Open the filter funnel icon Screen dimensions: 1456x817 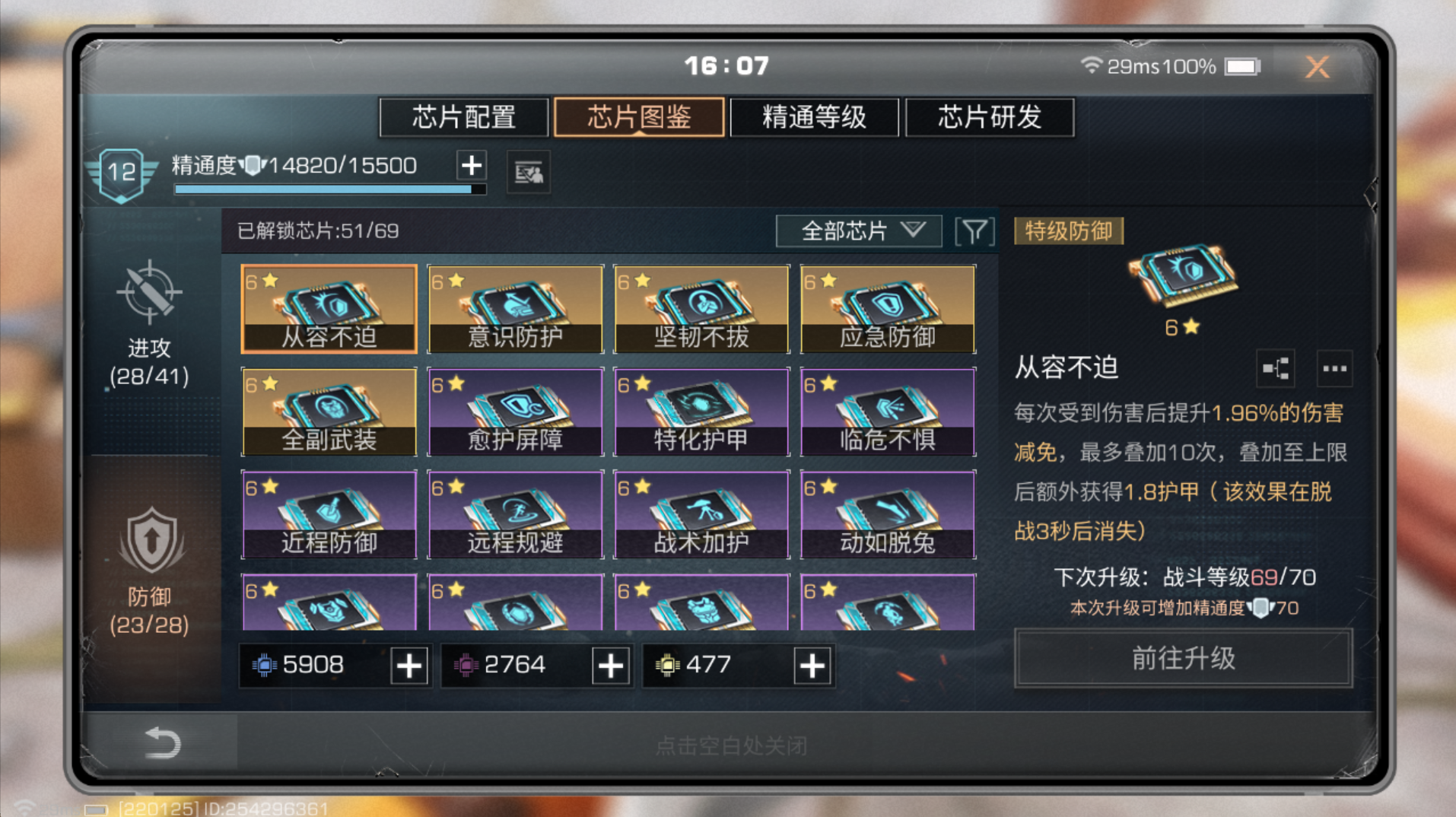[974, 230]
